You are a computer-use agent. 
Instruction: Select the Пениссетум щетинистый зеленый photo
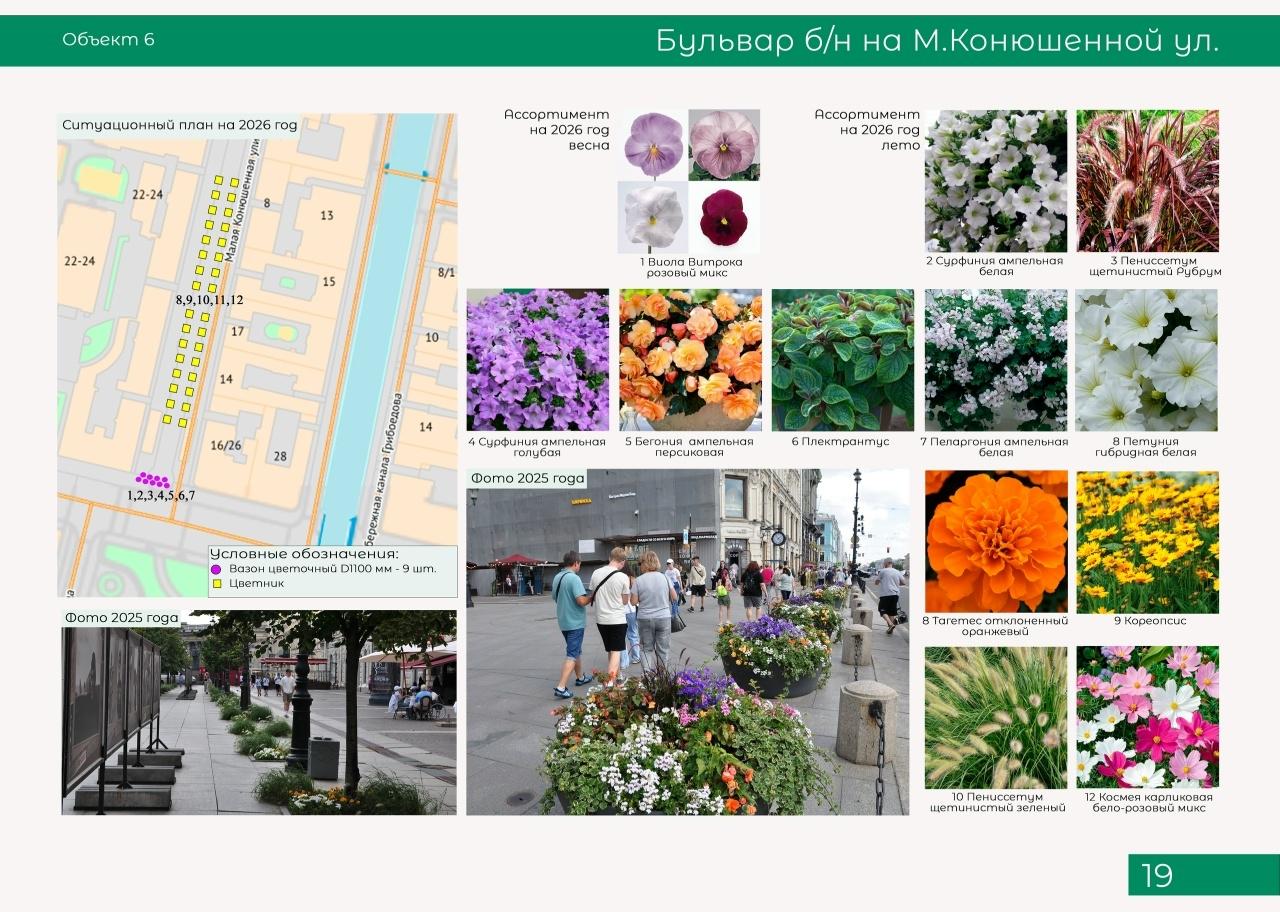(x=996, y=717)
